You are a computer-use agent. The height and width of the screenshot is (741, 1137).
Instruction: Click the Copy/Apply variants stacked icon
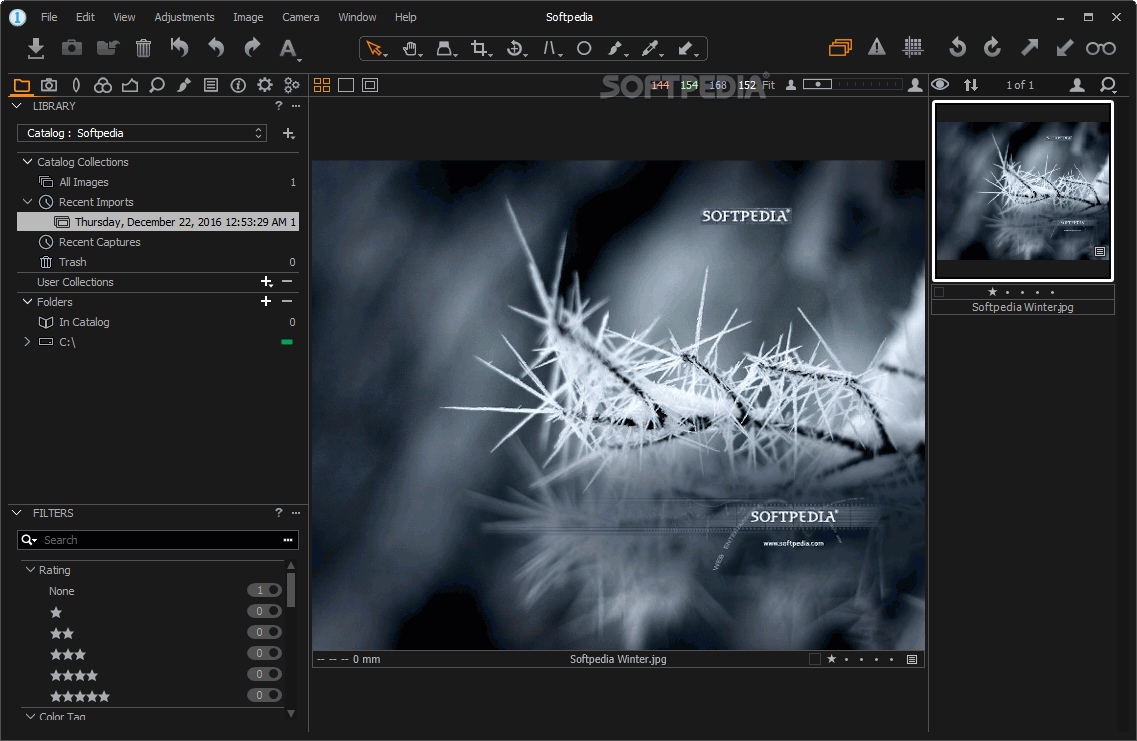click(840, 48)
